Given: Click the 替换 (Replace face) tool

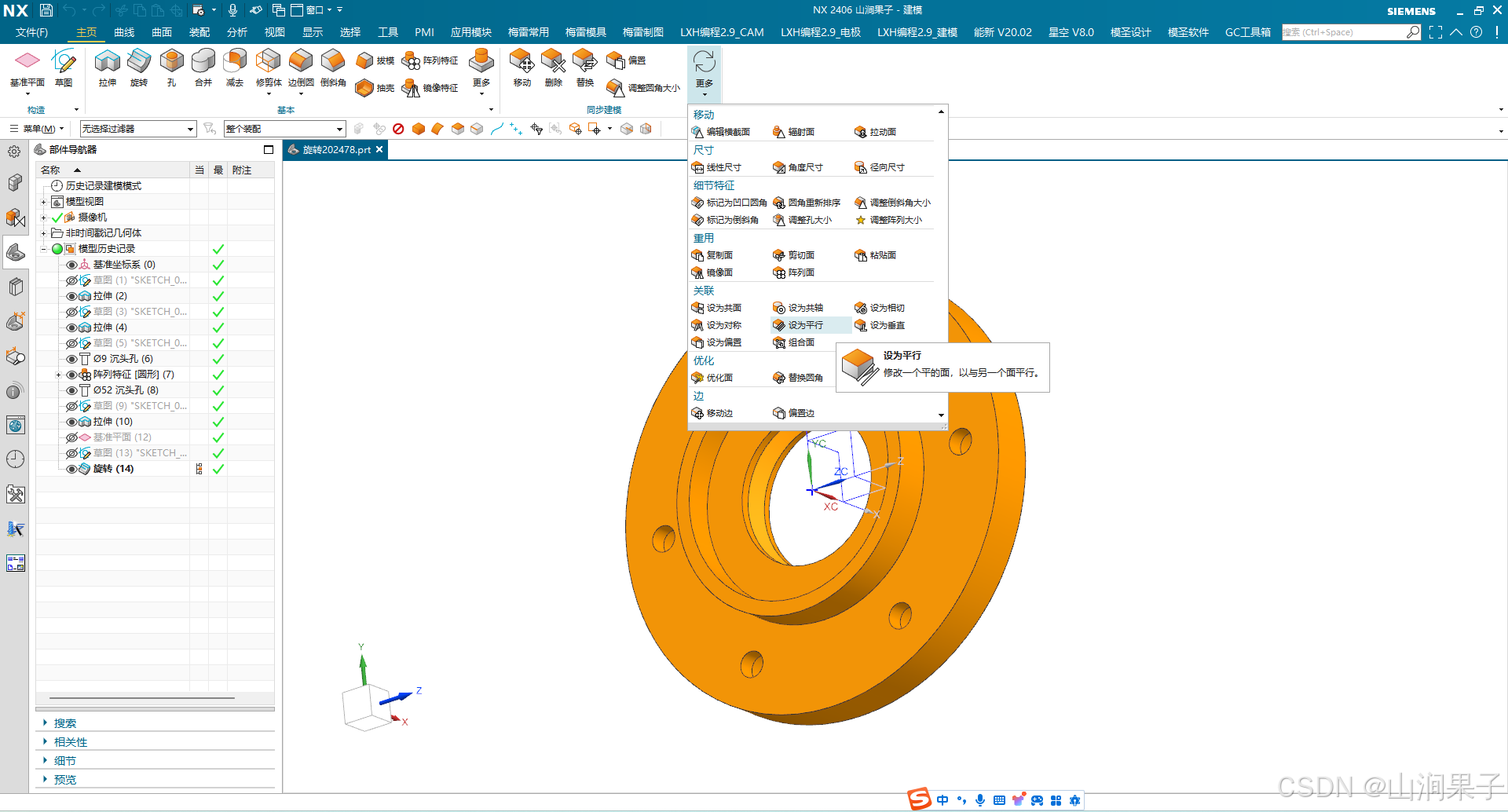Looking at the screenshot, I should [585, 68].
